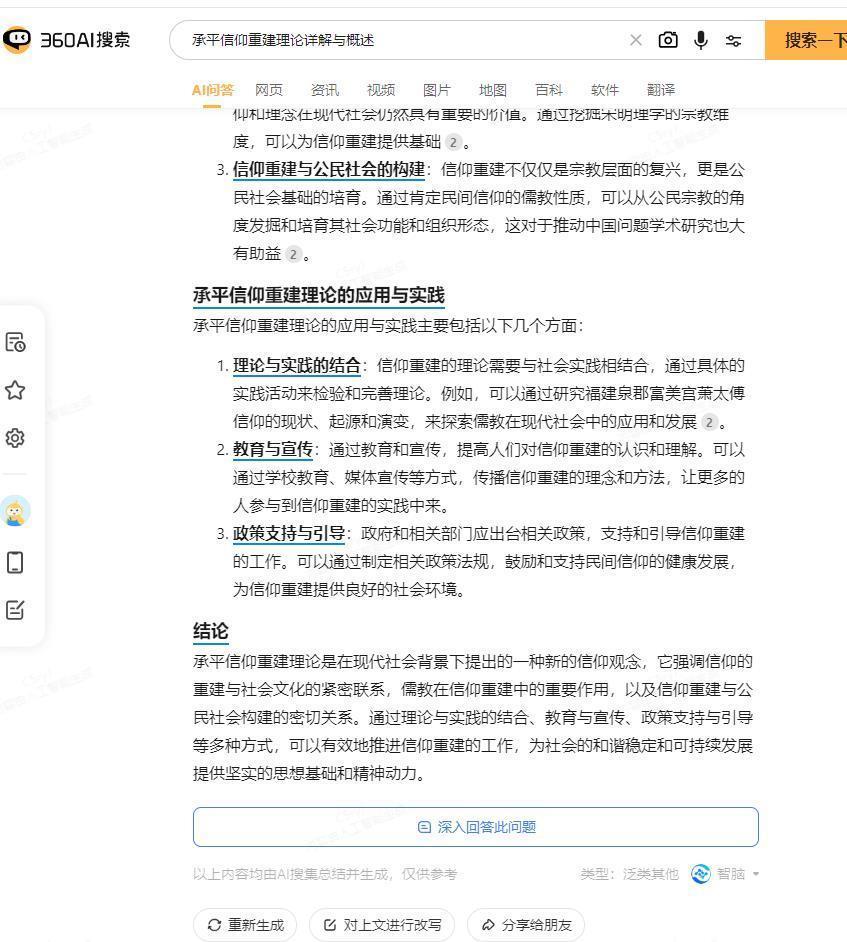847x942 pixels.
Task: Click the 智脑 model icon
Action: [x=700, y=874]
